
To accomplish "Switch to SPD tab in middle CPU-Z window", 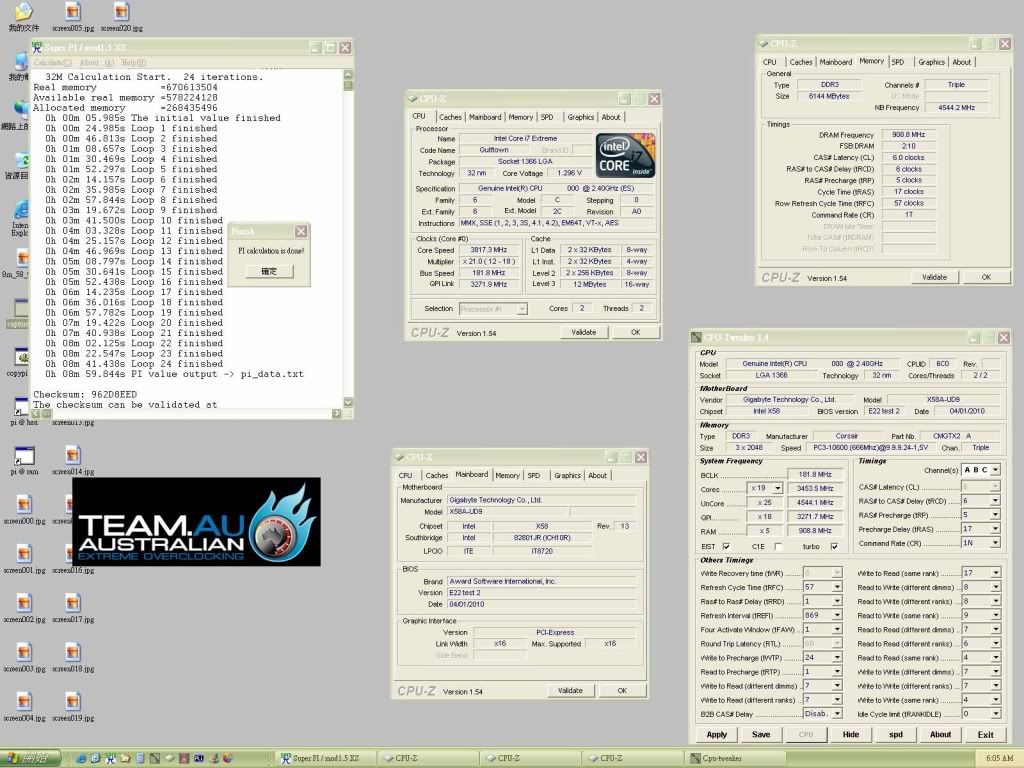I will click(x=547, y=117).
